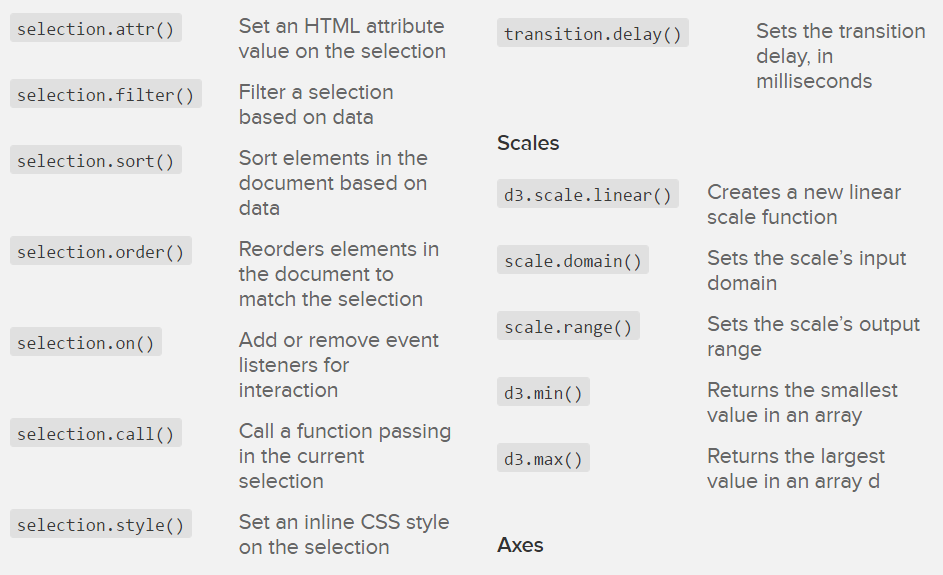Select the selection.call() code tag
Viewport: 943px width, 575px height.
click(x=96, y=434)
